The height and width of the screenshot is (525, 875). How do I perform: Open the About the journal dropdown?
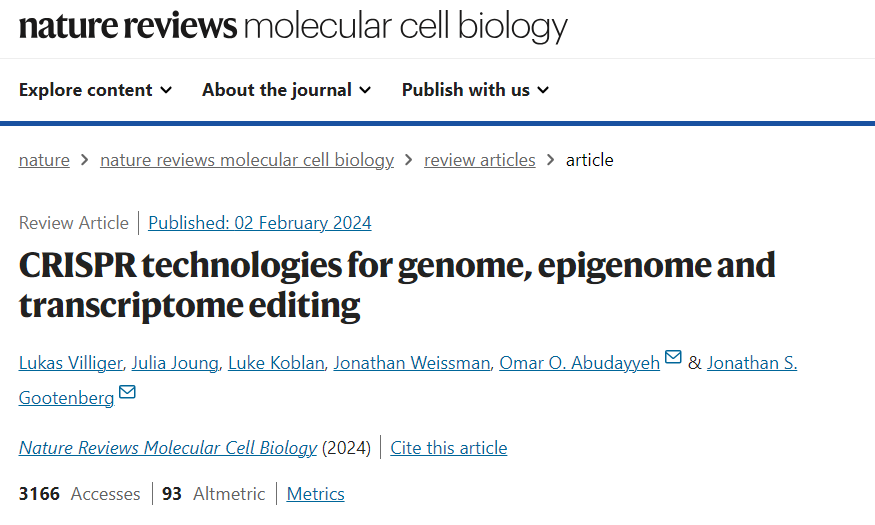point(286,90)
